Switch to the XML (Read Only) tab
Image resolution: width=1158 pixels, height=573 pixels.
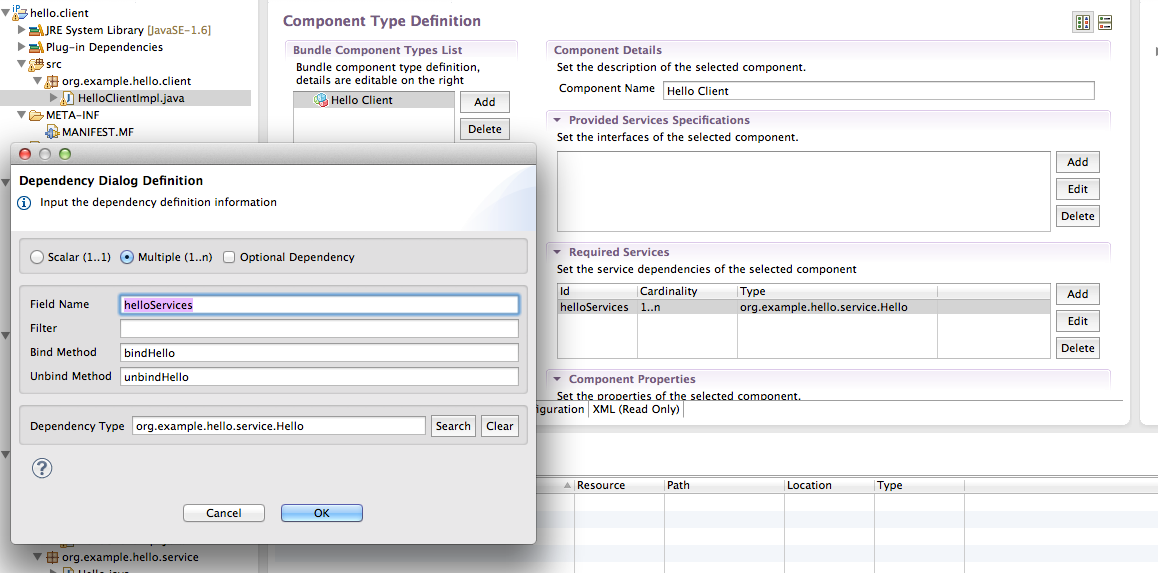pos(636,409)
